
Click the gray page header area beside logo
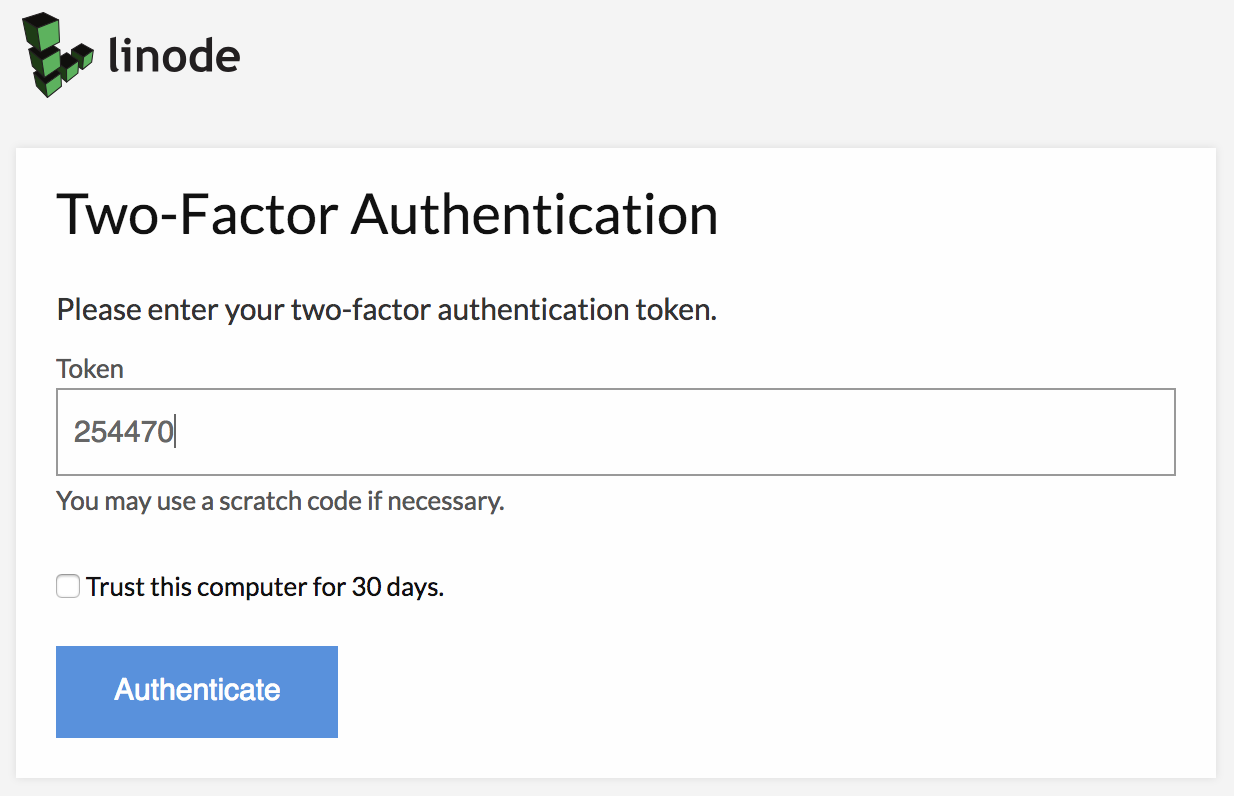coord(700,60)
